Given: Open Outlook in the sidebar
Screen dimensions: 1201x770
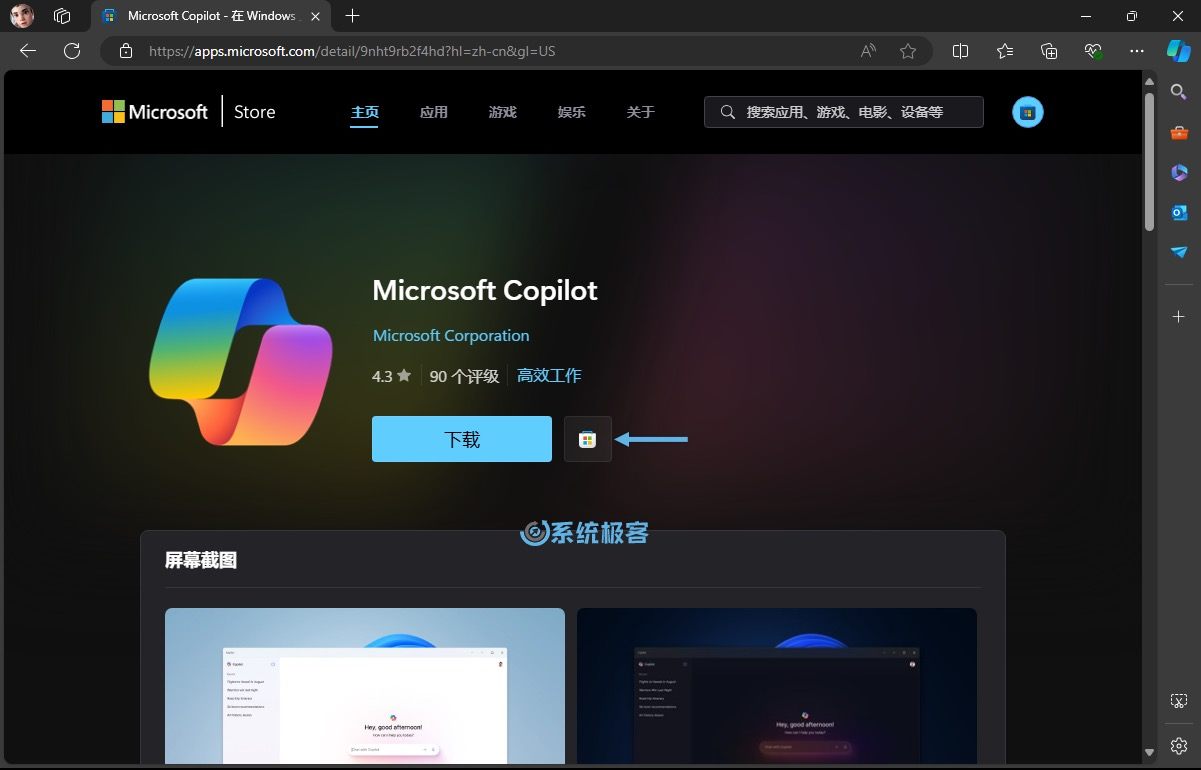Looking at the screenshot, I should point(1179,212).
